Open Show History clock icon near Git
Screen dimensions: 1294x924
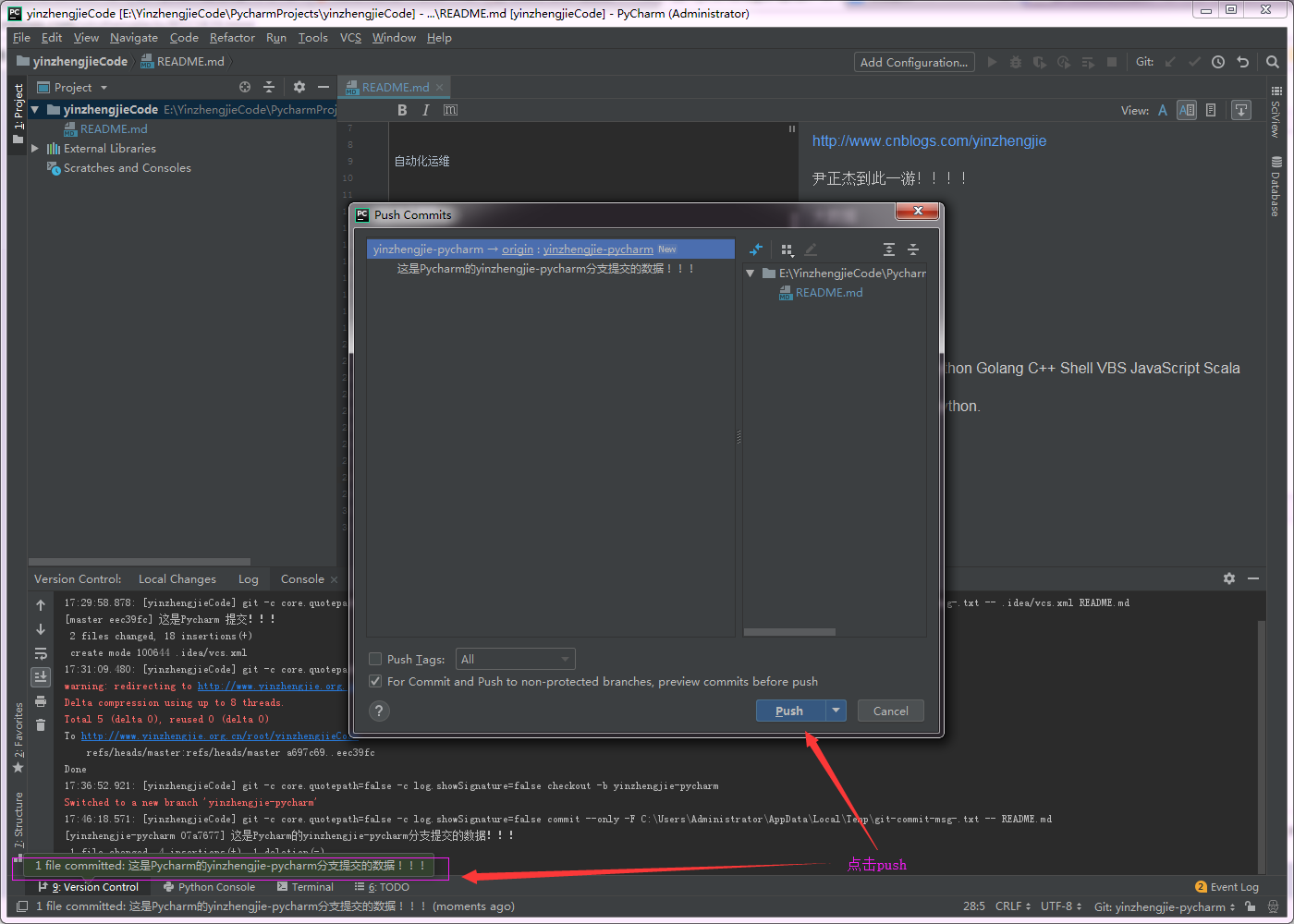1217,62
